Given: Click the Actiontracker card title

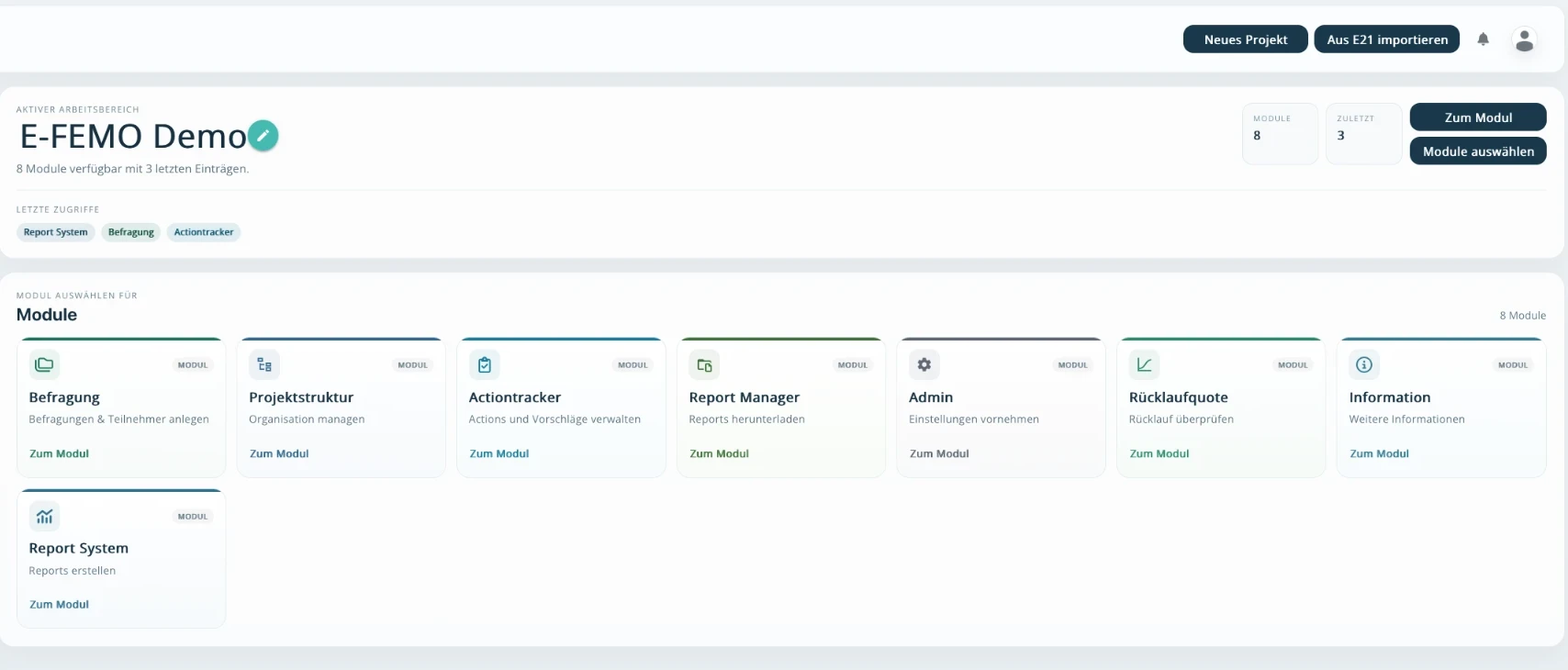Looking at the screenshot, I should coord(515,397).
